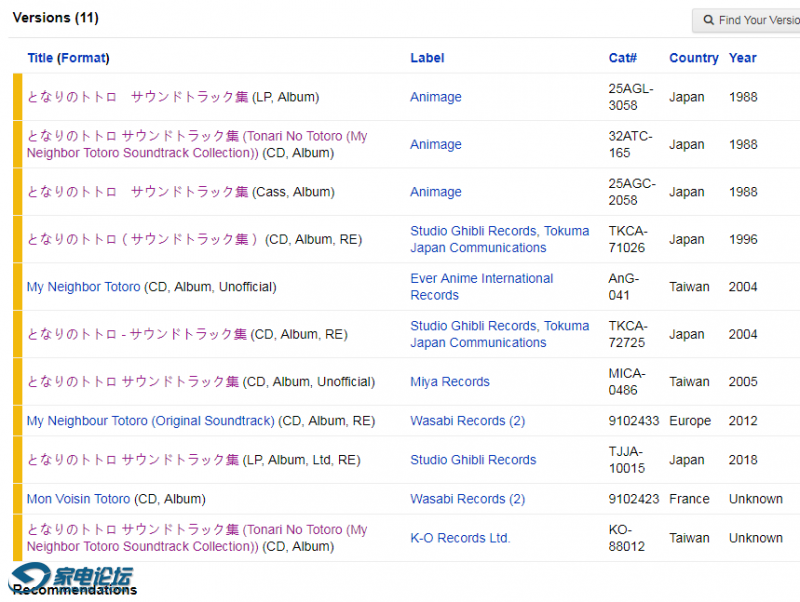Click the Find Your Version search button
The width and height of the screenshot is (800, 602).
[747, 20]
